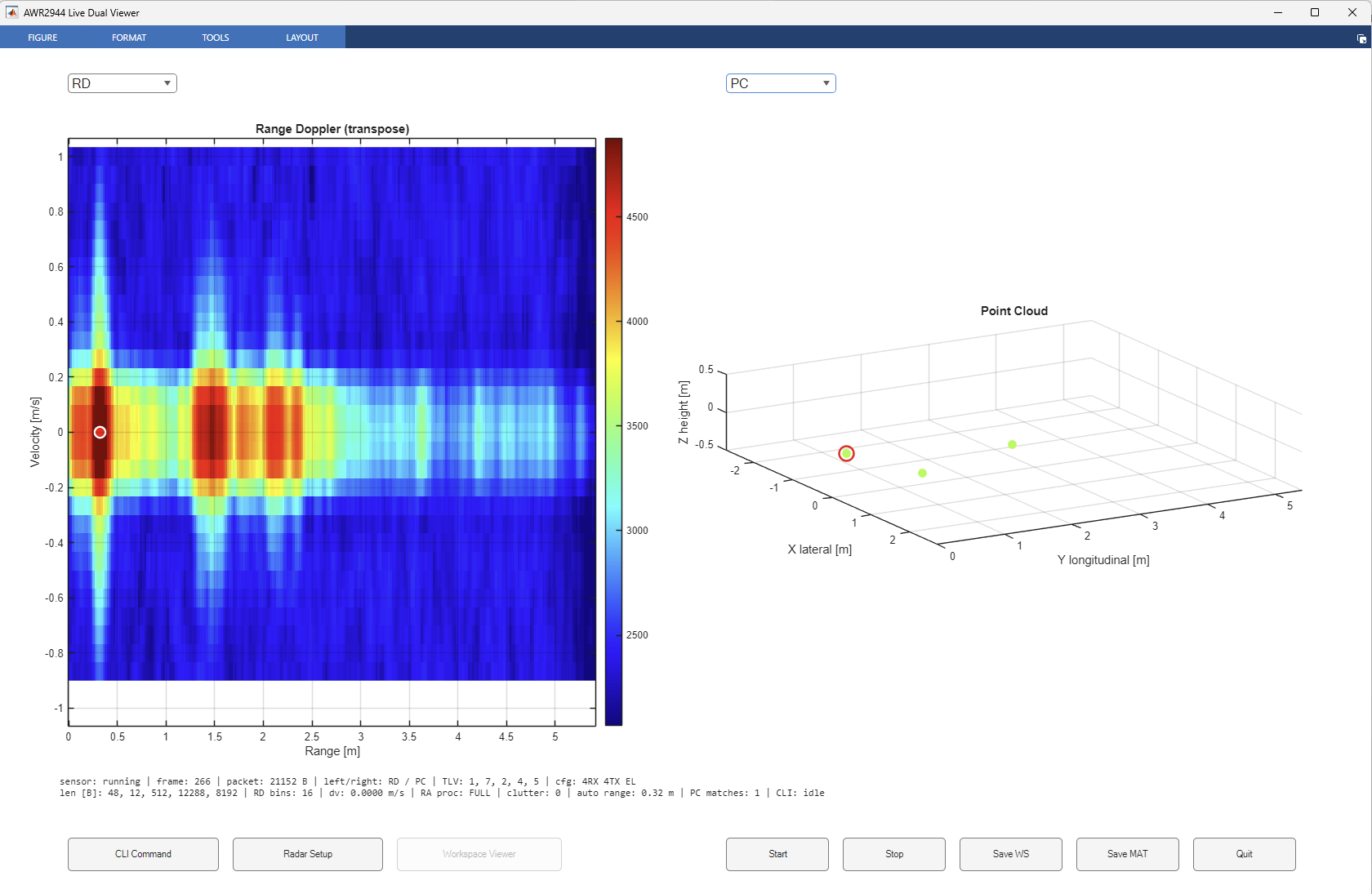This screenshot has width=1372, height=894.
Task: Open Radar Setup
Action: click(308, 854)
